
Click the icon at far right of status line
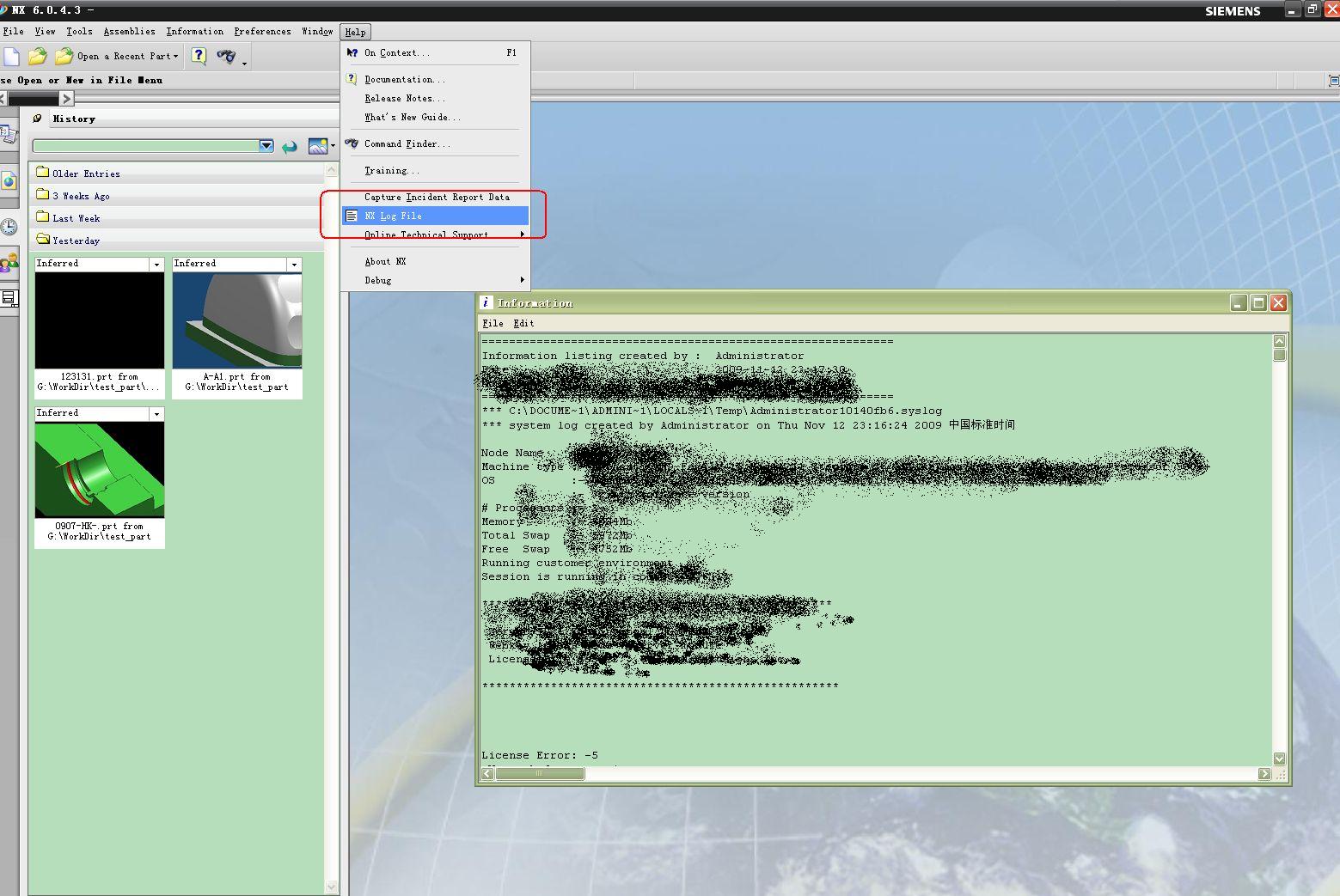pos(1334,80)
